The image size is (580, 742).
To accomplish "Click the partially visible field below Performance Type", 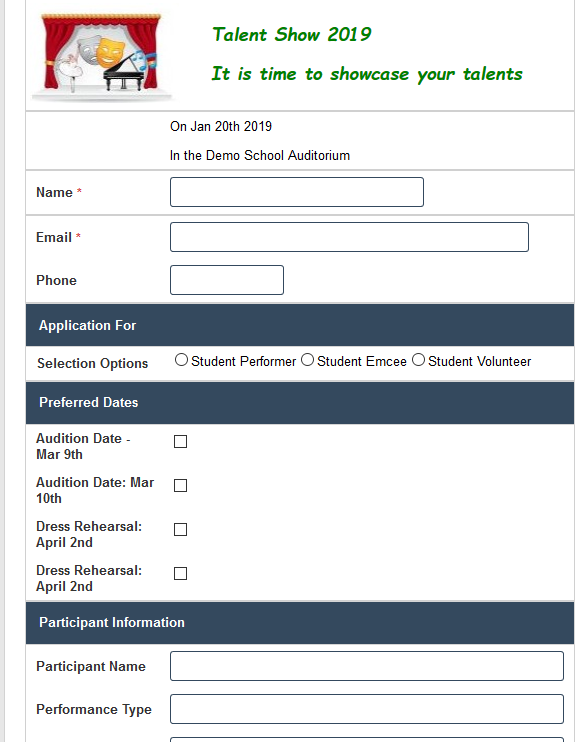I will click(367, 740).
